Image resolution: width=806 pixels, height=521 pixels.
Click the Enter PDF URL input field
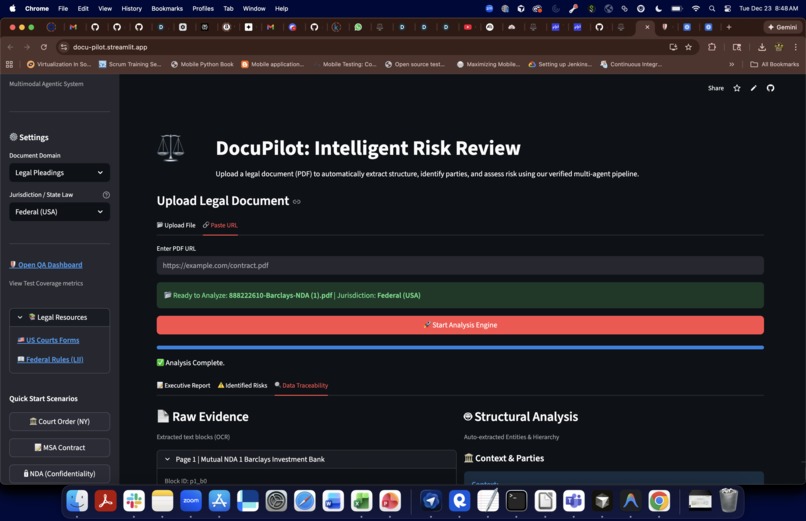pyautogui.click(x=460, y=266)
